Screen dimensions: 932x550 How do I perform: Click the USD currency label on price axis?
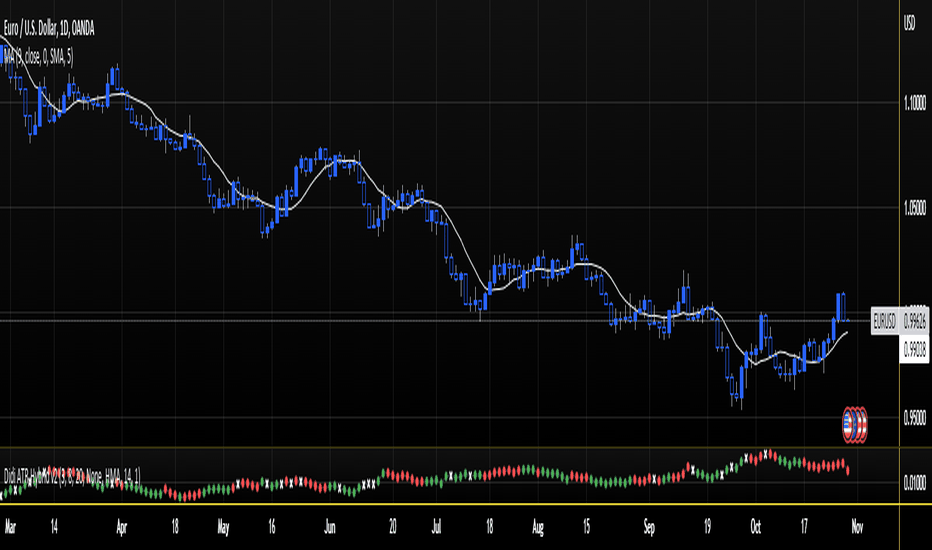pos(909,24)
